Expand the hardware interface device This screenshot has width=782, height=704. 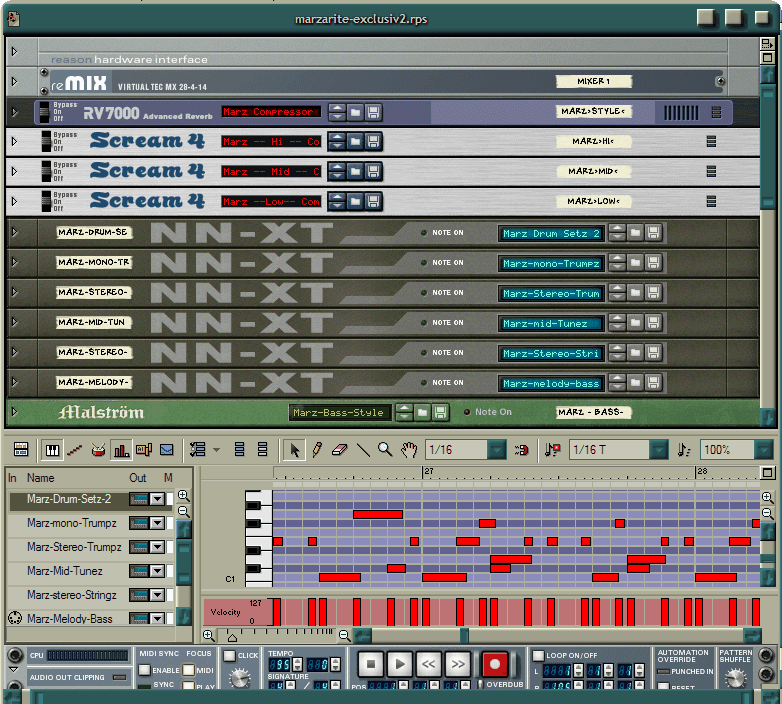(14, 51)
